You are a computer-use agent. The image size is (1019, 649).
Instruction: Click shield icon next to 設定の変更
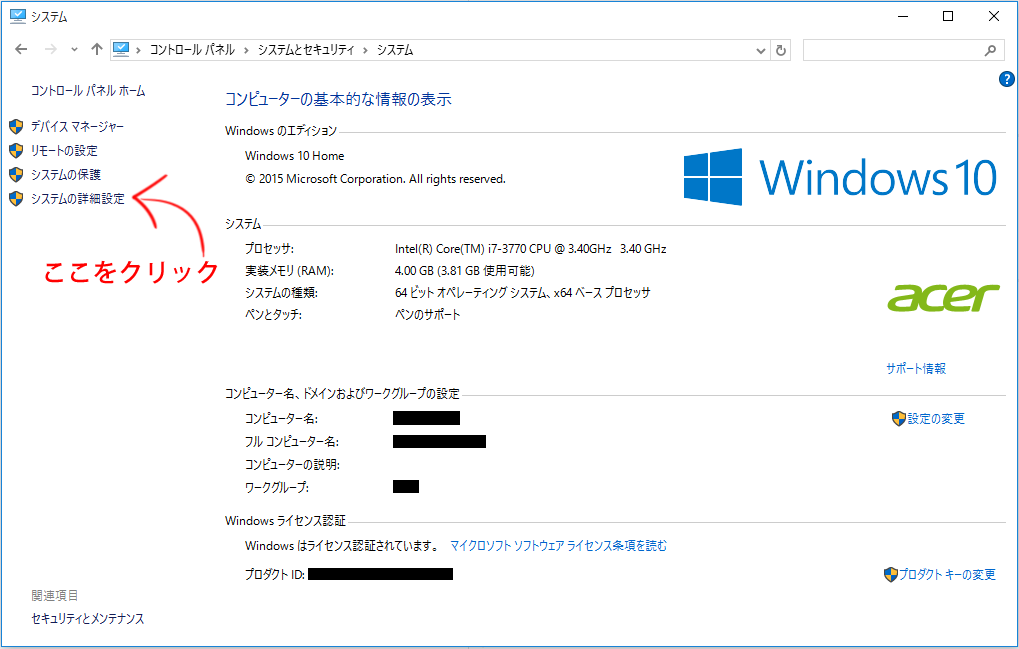[x=899, y=419]
